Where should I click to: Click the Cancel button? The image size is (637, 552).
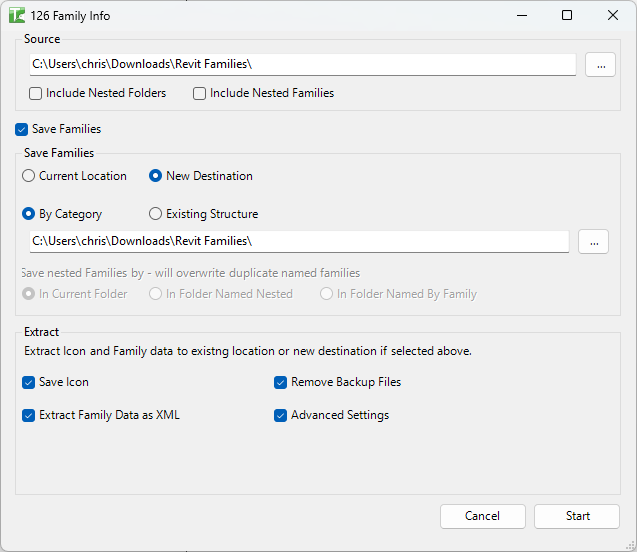[x=483, y=516]
